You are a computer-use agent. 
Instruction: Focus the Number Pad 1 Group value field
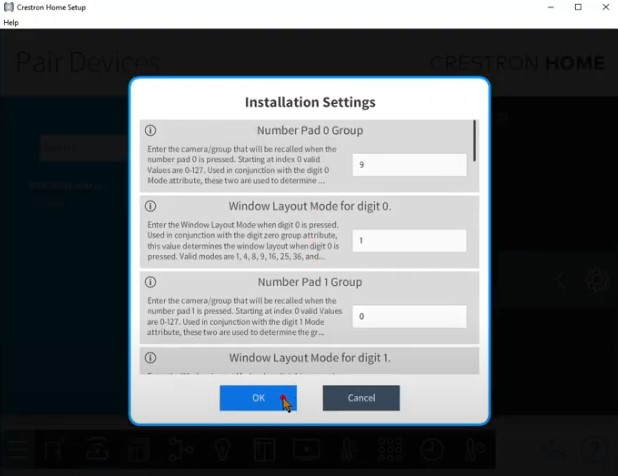409,316
